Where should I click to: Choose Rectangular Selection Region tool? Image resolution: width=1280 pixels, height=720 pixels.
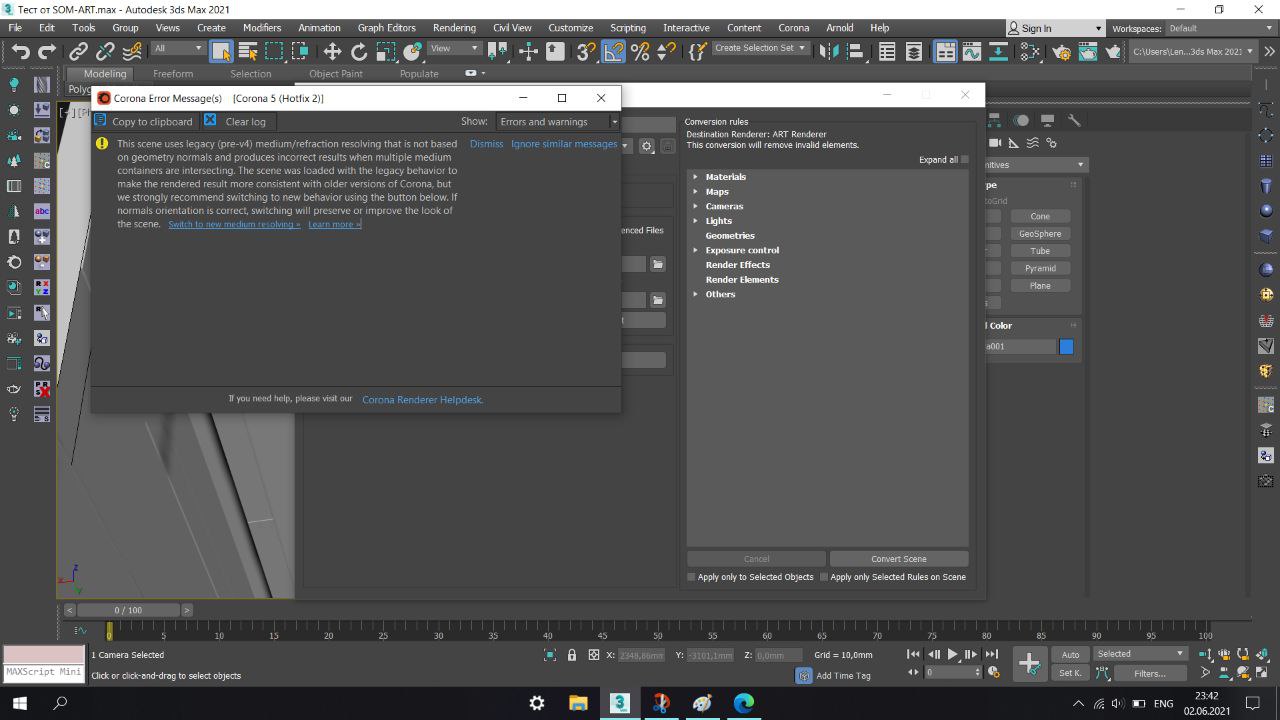[274, 51]
